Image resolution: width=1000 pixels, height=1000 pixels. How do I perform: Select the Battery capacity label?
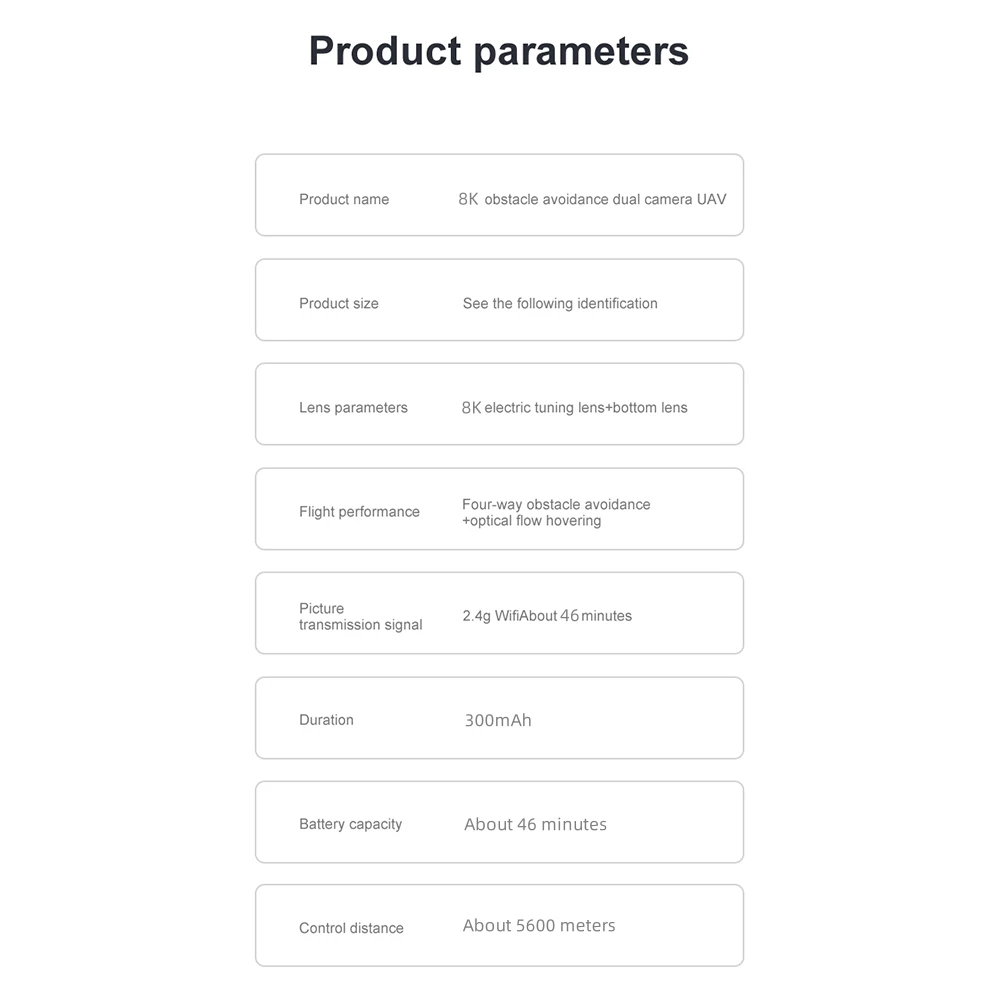coord(350,825)
